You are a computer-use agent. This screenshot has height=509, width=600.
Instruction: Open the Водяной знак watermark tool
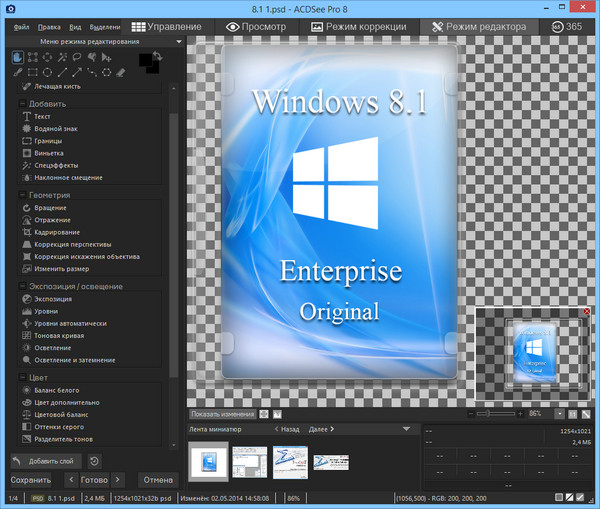point(55,129)
